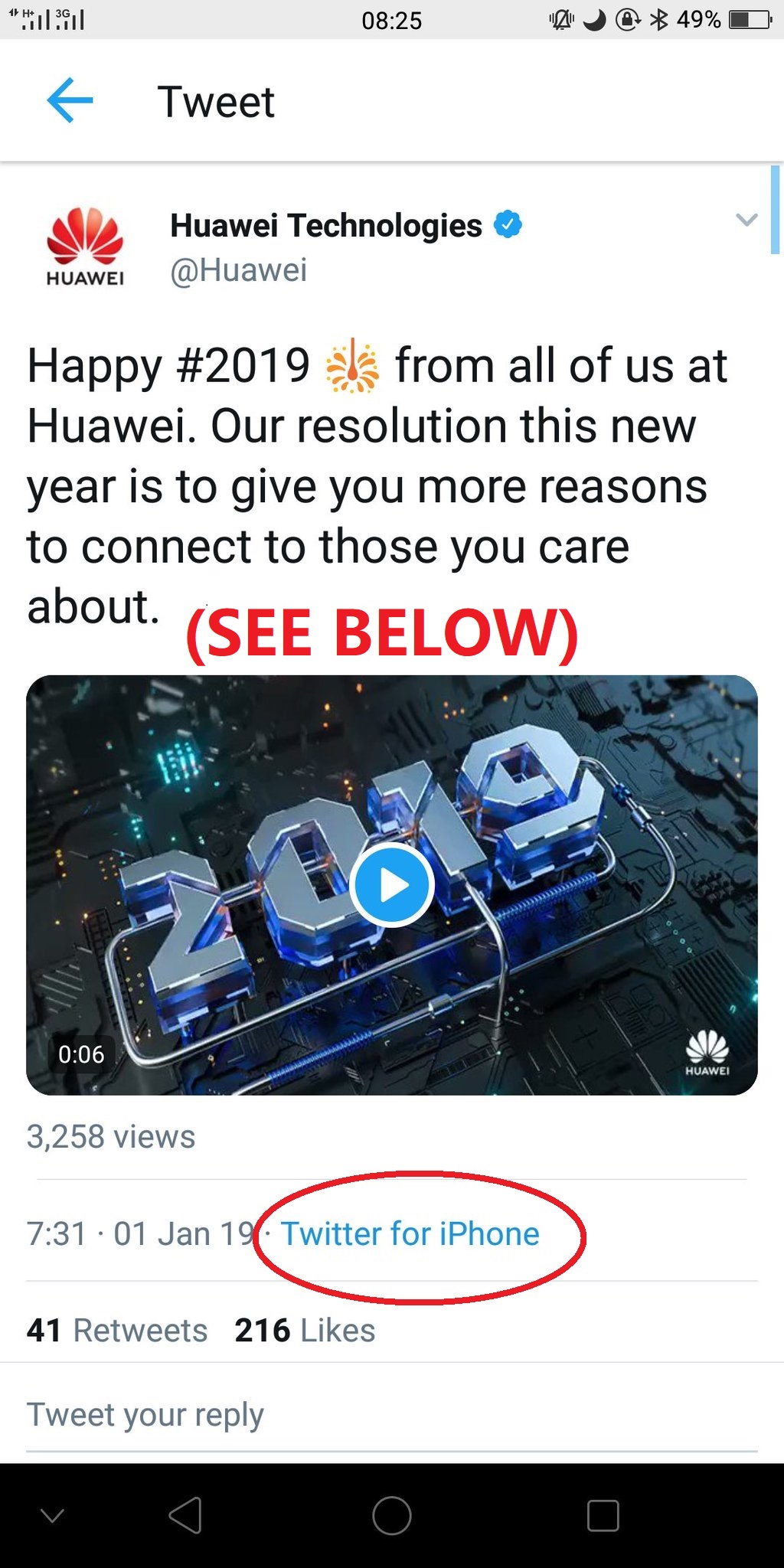Click the tweet timestamp 7:31 · 01 Jan 19
The width and height of the screenshot is (784, 1568).
(140, 1234)
